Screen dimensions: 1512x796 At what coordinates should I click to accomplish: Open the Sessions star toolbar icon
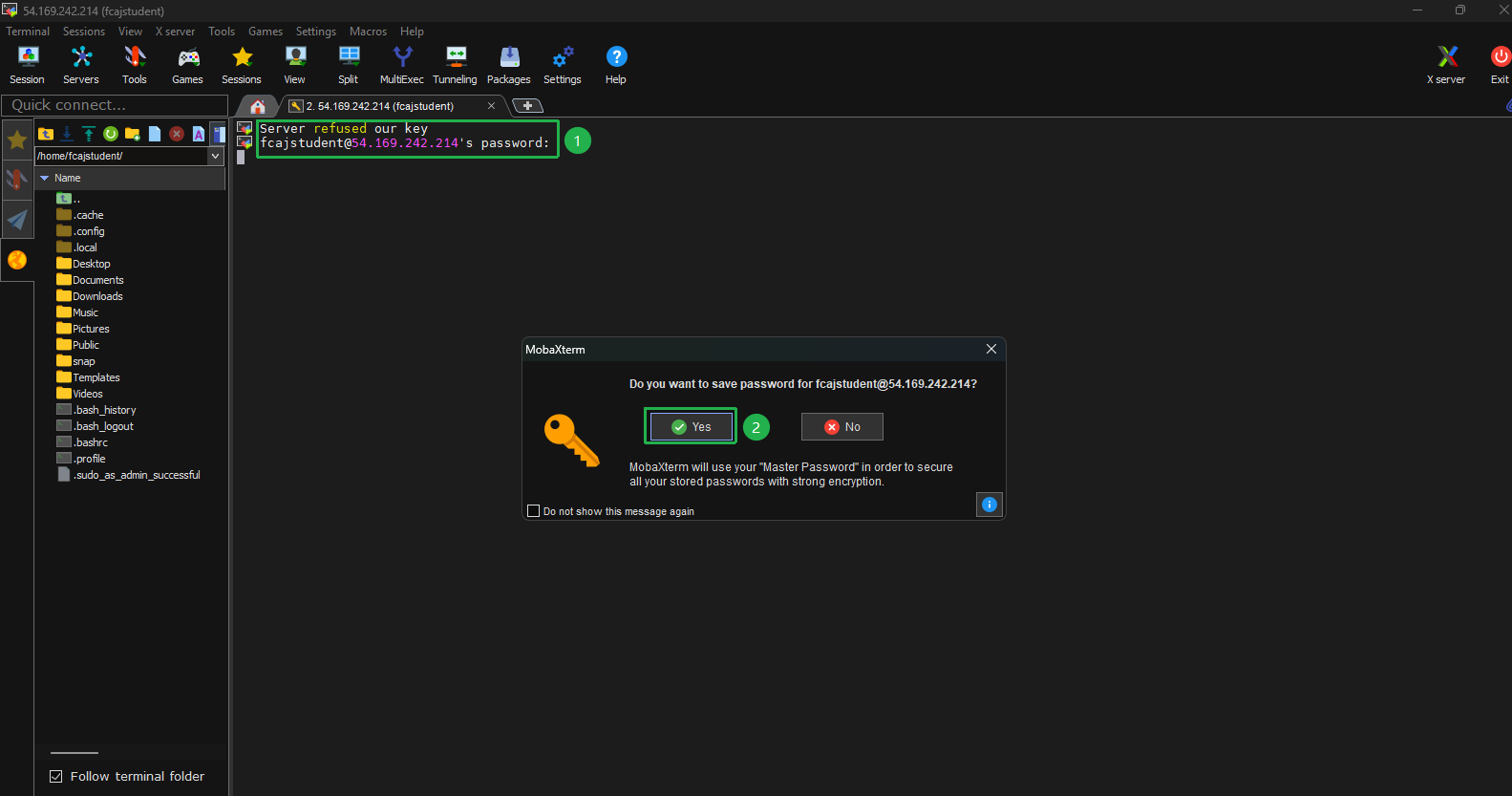tap(242, 65)
